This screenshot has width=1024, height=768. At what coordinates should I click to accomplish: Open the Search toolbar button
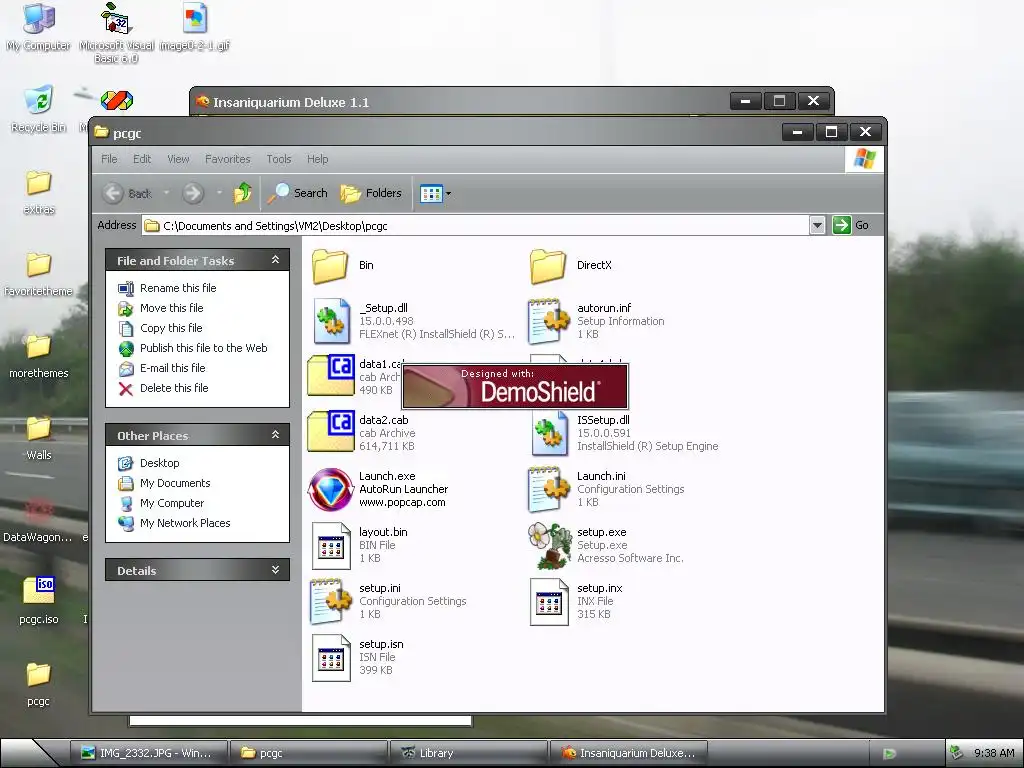pos(297,193)
